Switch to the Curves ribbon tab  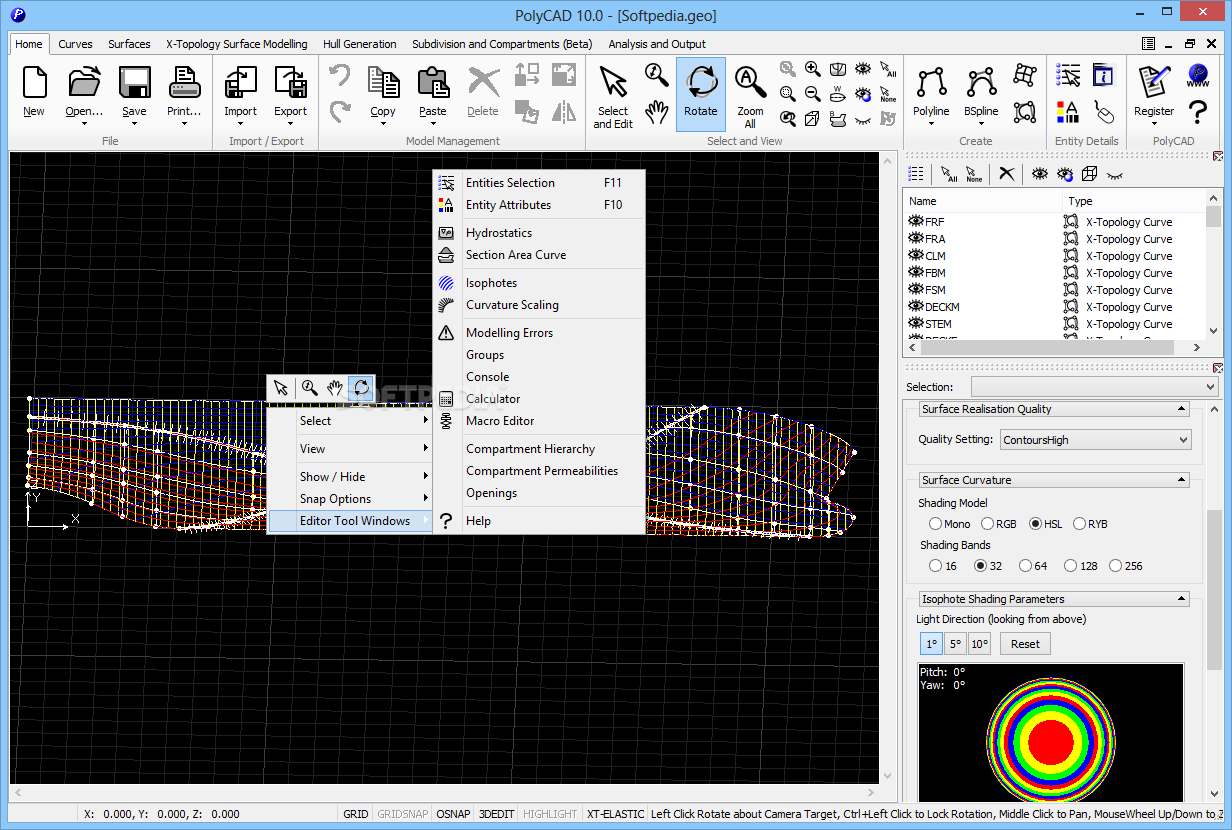75,44
